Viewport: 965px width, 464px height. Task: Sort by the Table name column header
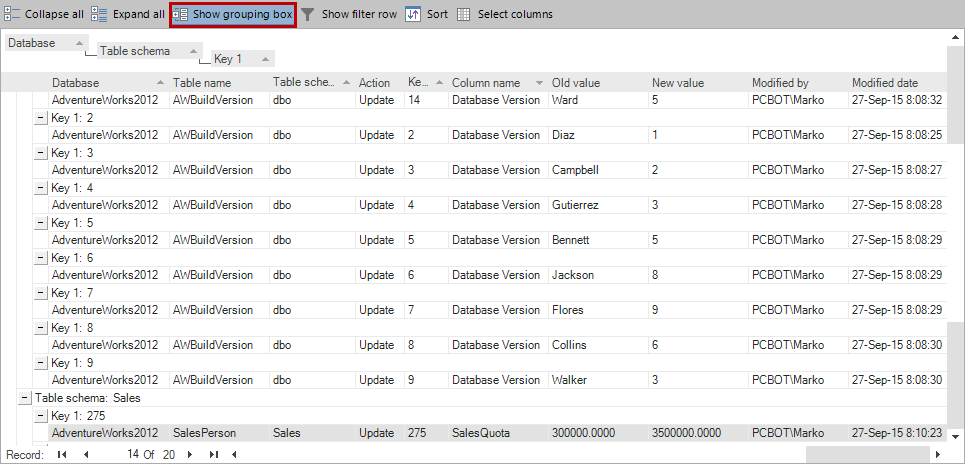219,82
